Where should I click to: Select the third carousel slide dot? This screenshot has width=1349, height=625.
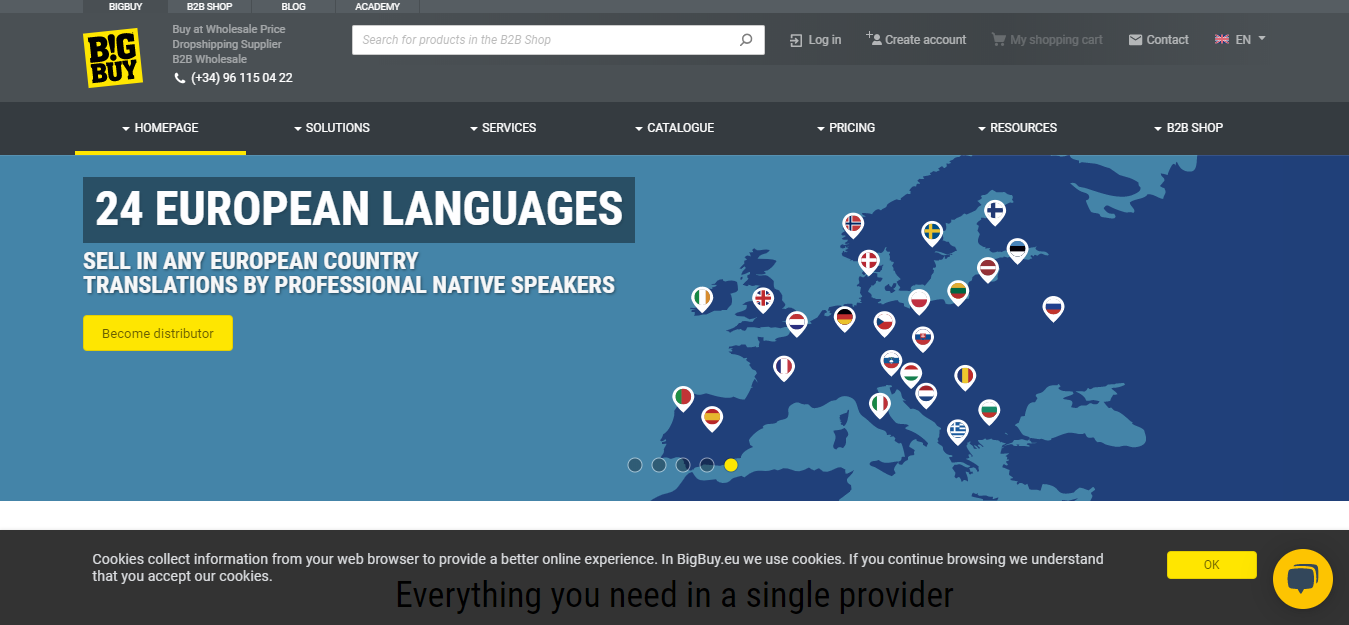click(x=683, y=465)
